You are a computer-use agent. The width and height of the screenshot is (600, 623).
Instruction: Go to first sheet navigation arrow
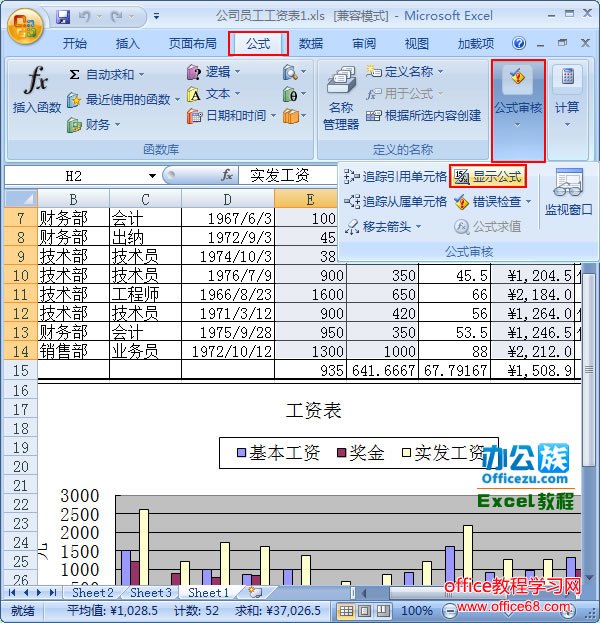(x=12, y=592)
